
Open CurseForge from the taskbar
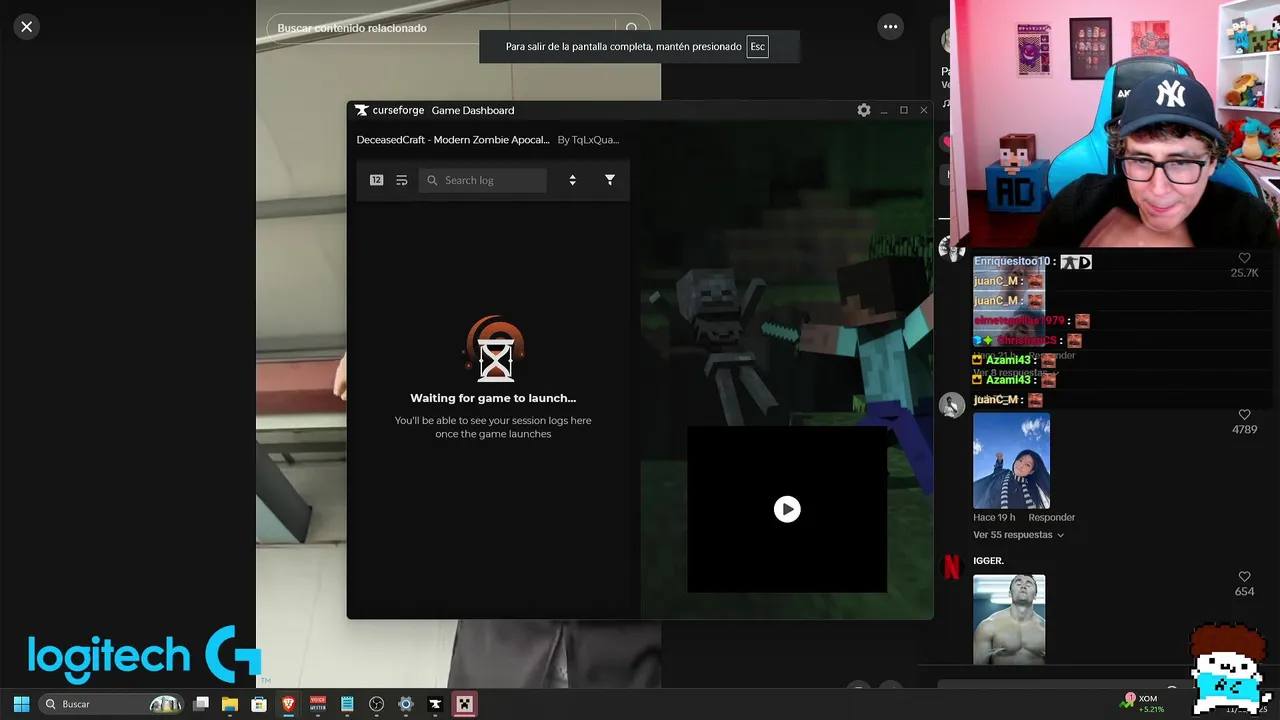(435, 704)
